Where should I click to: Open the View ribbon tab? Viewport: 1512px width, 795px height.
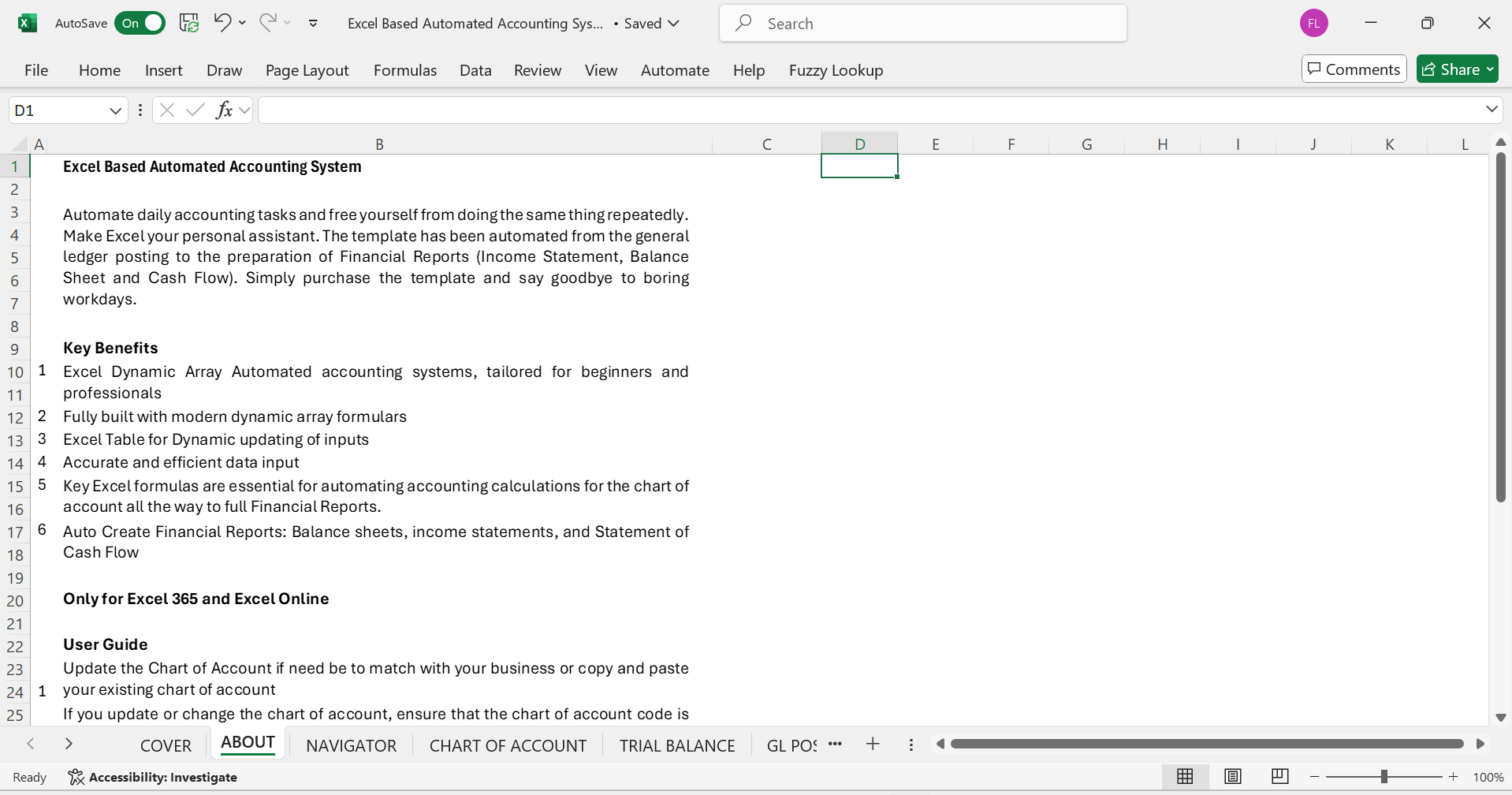pyautogui.click(x=601, y=70)
